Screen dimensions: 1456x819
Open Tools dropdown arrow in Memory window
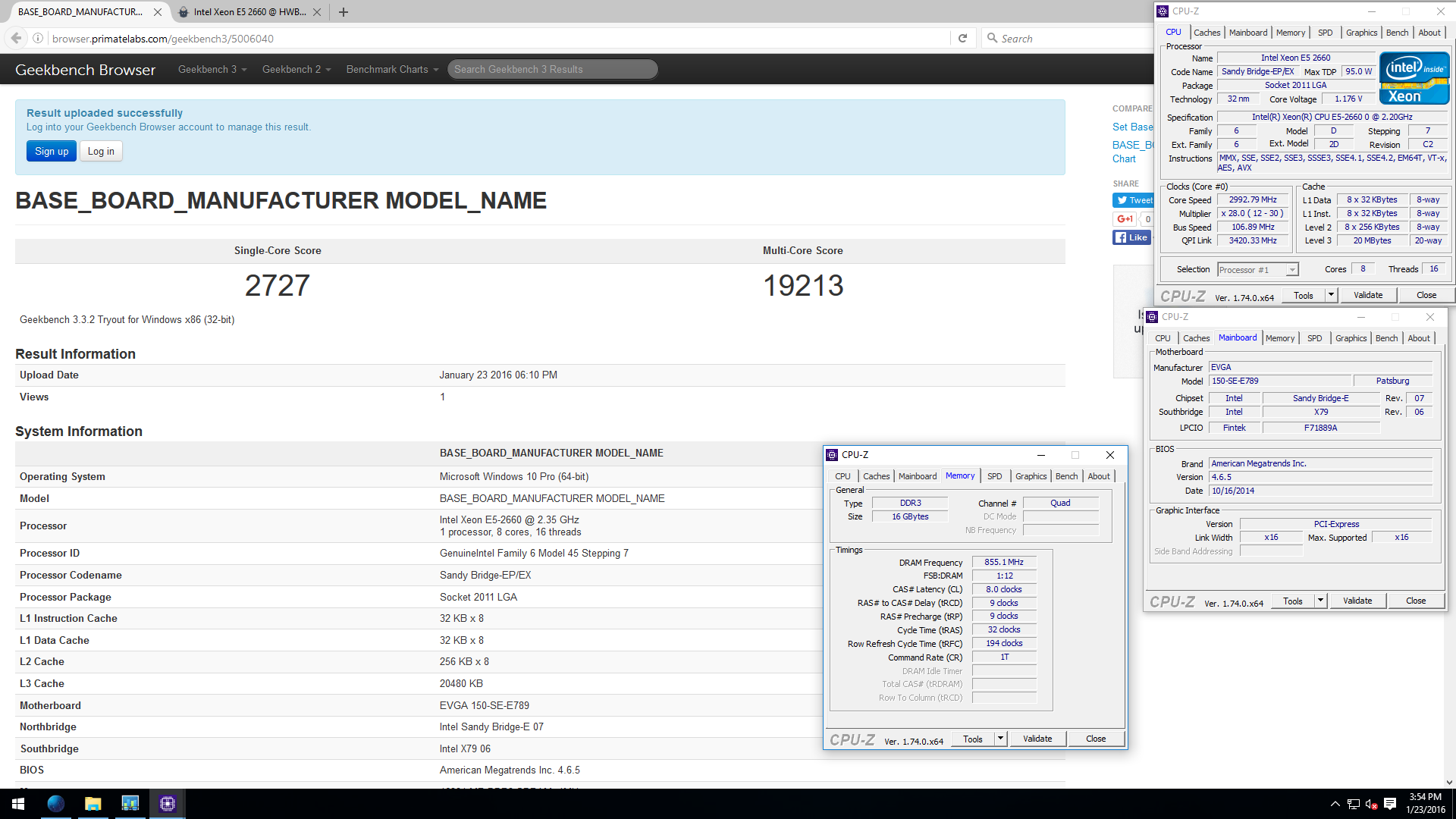[x=1000, y=739]
